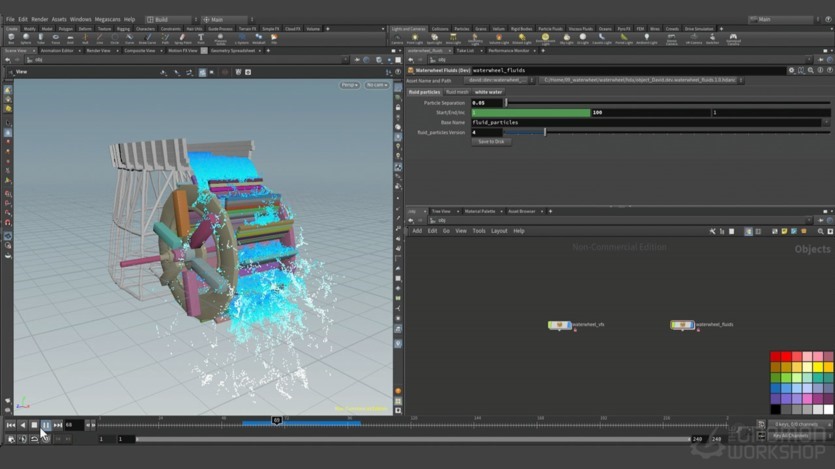Viewport: 835px width, 469px height.
Task: Jump to last frame button
Action: (58, 425)
